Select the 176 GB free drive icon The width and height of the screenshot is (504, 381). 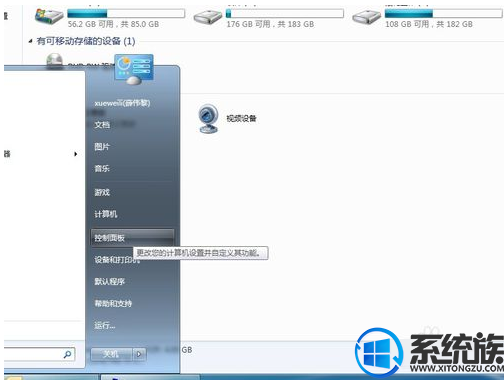click(208, 17)
